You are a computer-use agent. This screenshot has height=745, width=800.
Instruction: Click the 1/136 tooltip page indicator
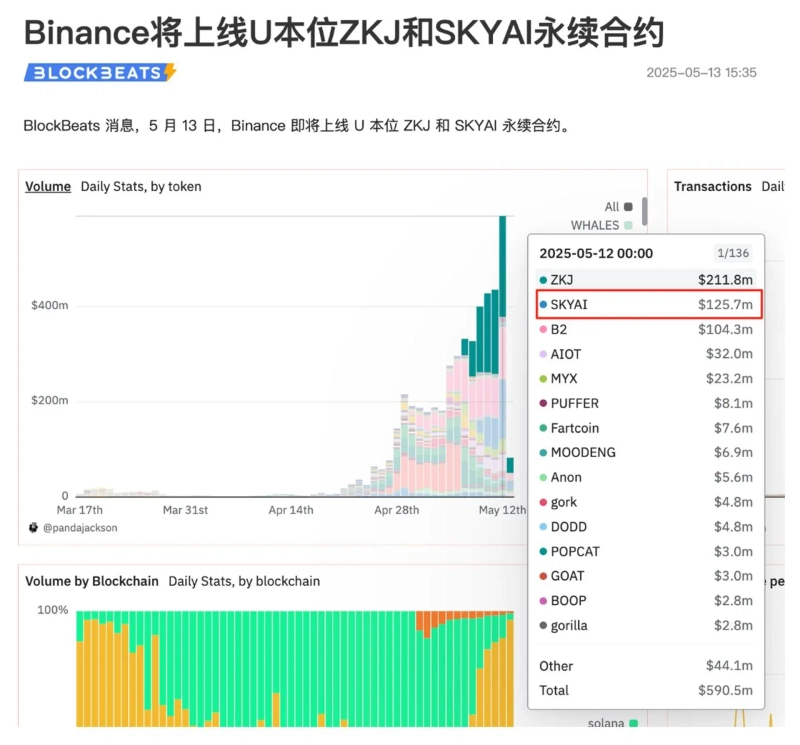click(732, 254)
